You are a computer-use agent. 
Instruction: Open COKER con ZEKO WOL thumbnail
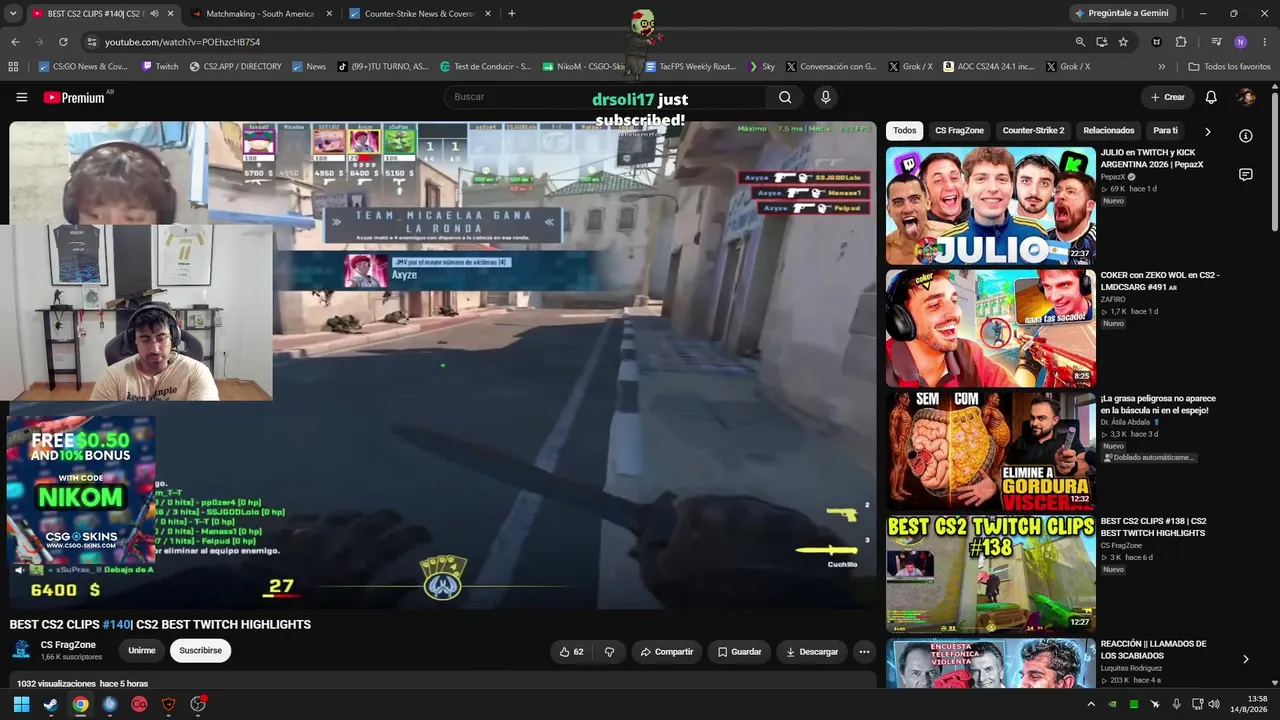pos(991,328)
